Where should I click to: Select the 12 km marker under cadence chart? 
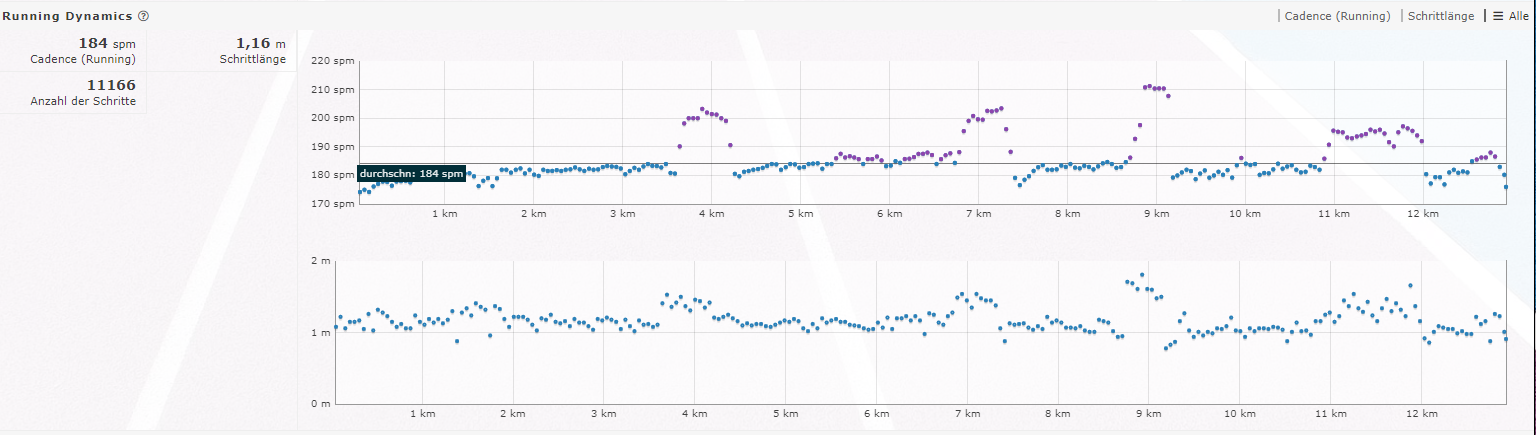1422,214
